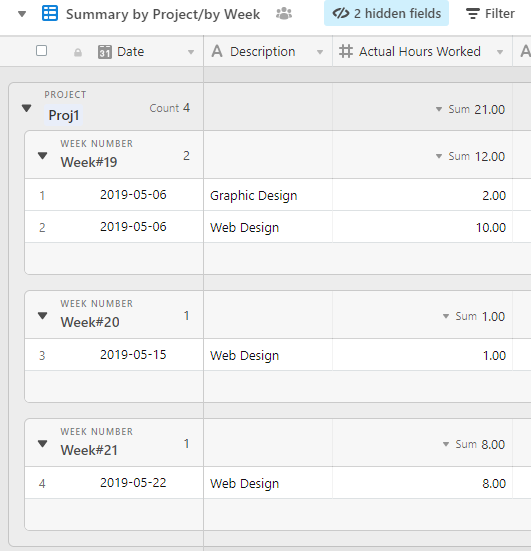
Task: Collapse the Proj1 project group
Action: (26, 108)
